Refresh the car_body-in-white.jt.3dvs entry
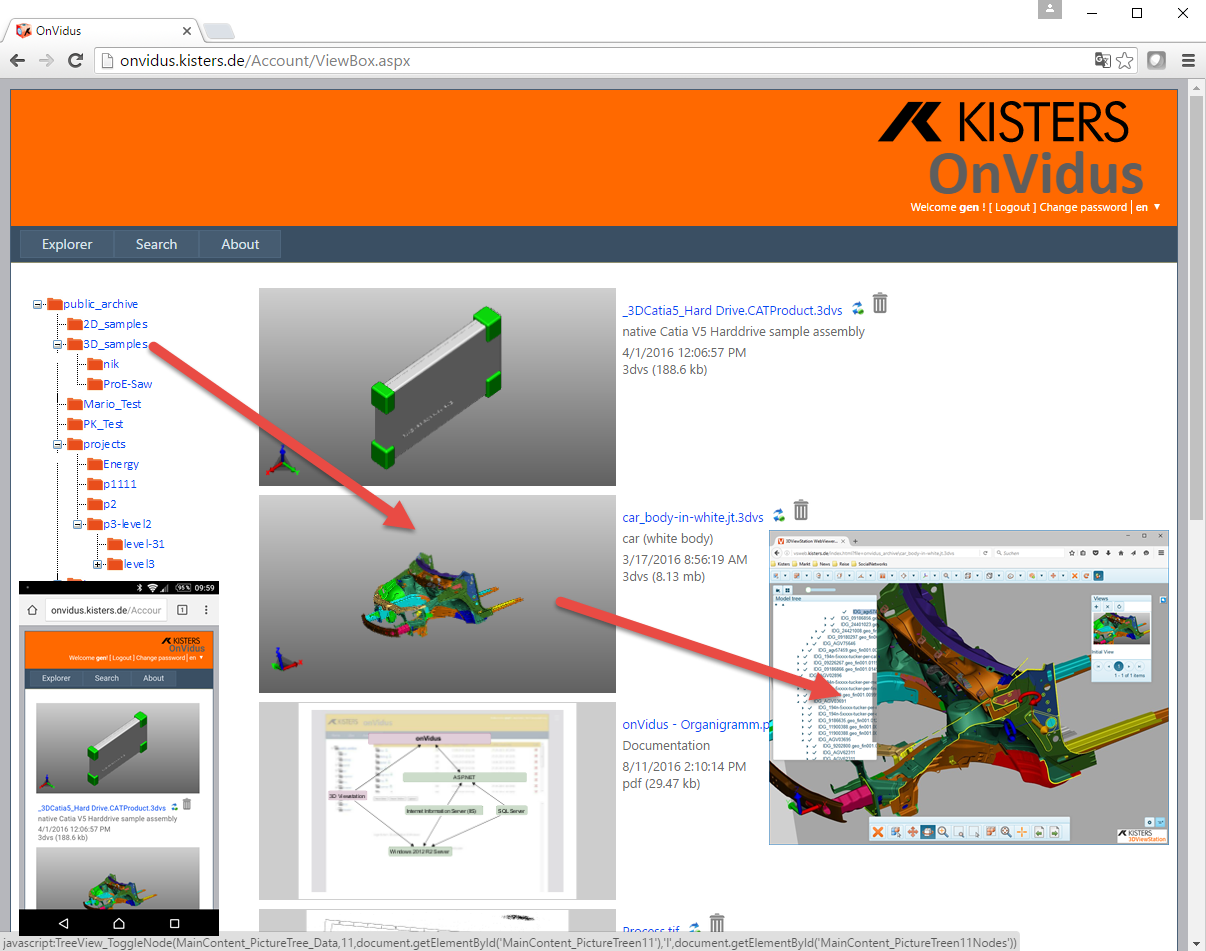Viewport: 1206px width, 951px height. point(779,515)
